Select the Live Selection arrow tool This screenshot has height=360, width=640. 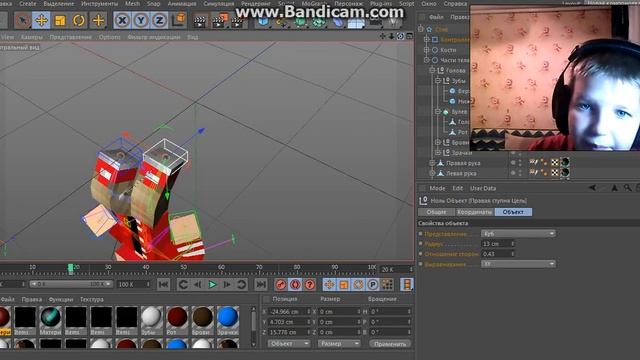pos(22,20)
